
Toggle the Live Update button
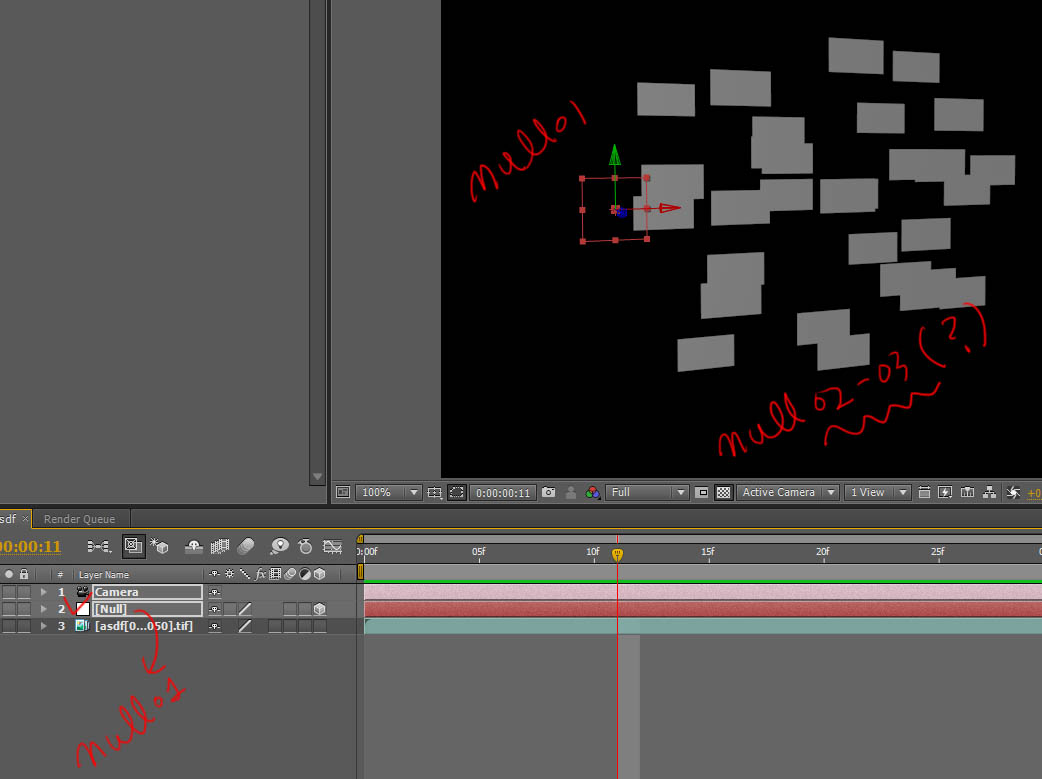134,546
